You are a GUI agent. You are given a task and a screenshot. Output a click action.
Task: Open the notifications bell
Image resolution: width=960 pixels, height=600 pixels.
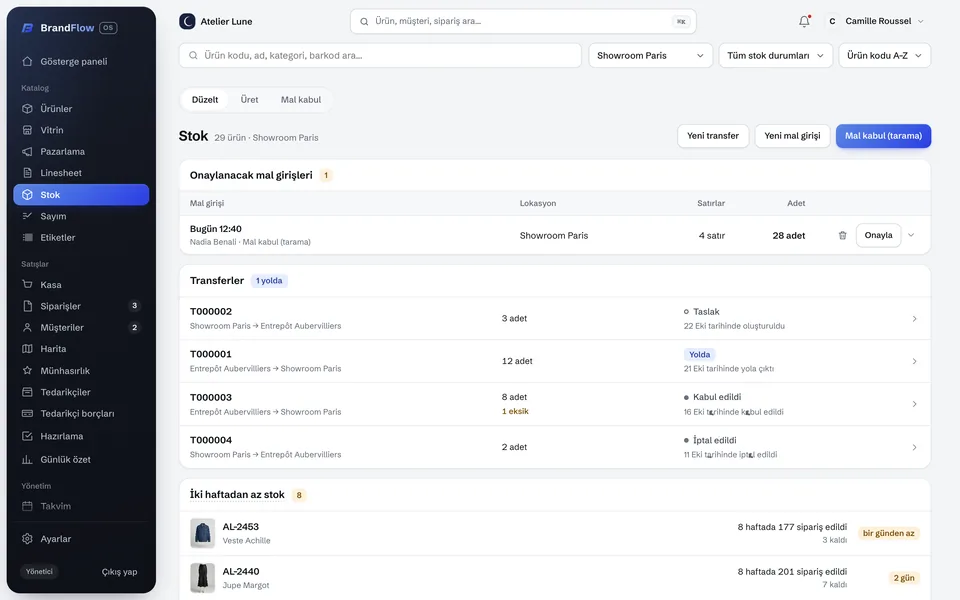(x=804, y=21)
